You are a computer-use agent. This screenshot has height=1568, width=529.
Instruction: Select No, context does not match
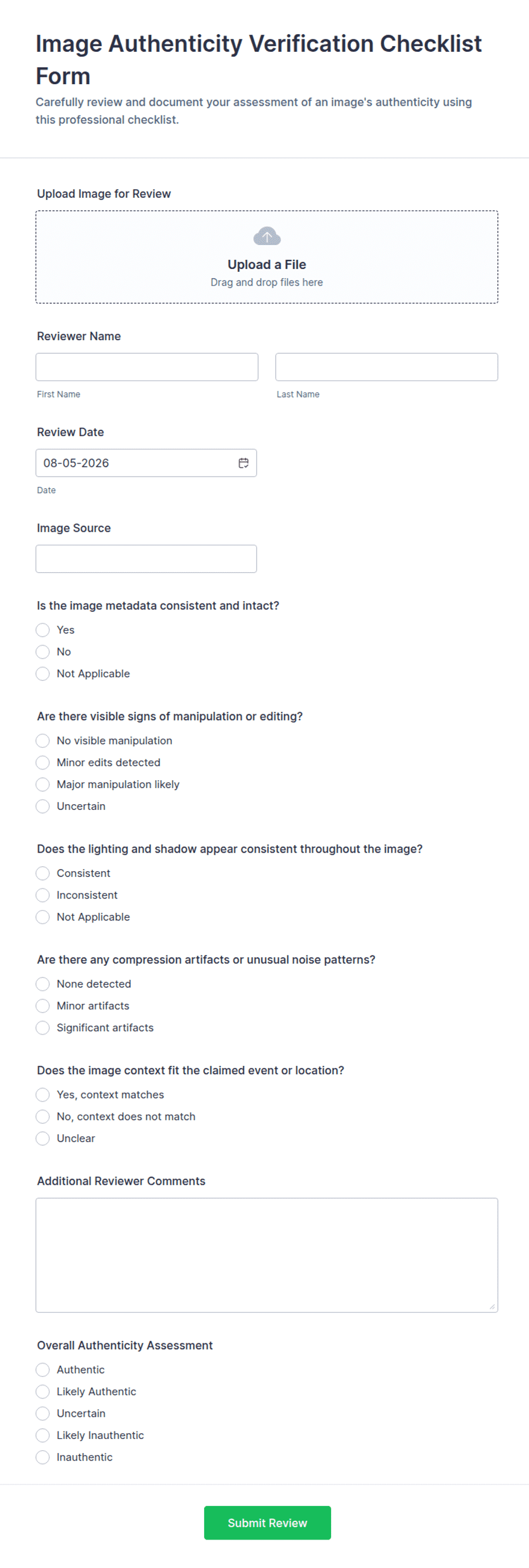click(x=43, y=1117)
